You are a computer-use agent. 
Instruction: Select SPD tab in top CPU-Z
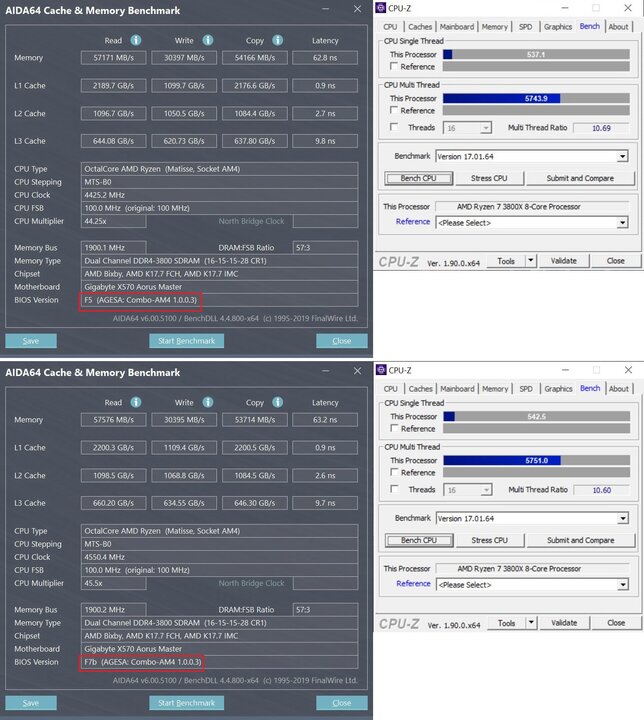tap(525, 27)
